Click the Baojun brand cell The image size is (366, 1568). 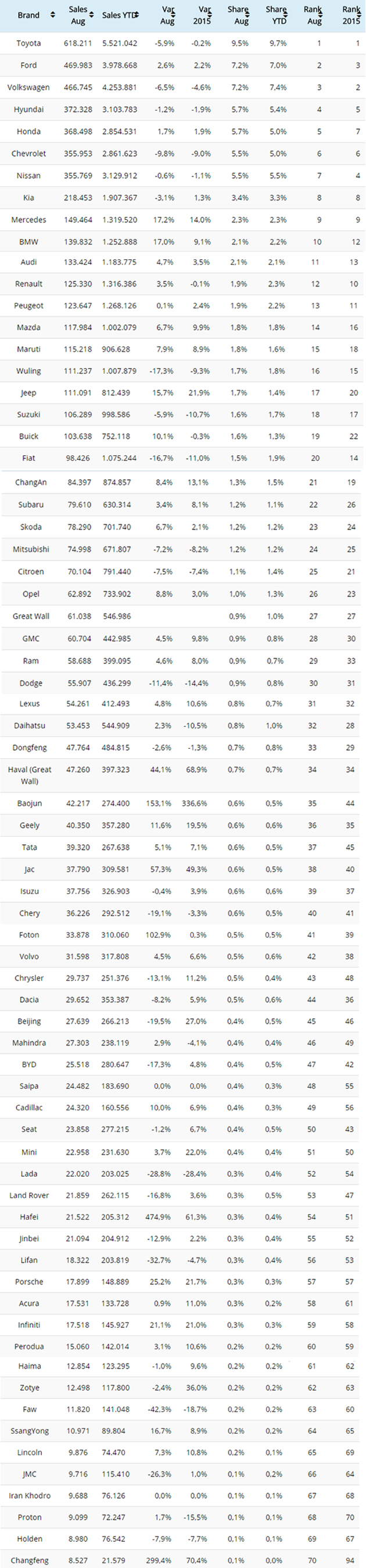coord(29,803)
